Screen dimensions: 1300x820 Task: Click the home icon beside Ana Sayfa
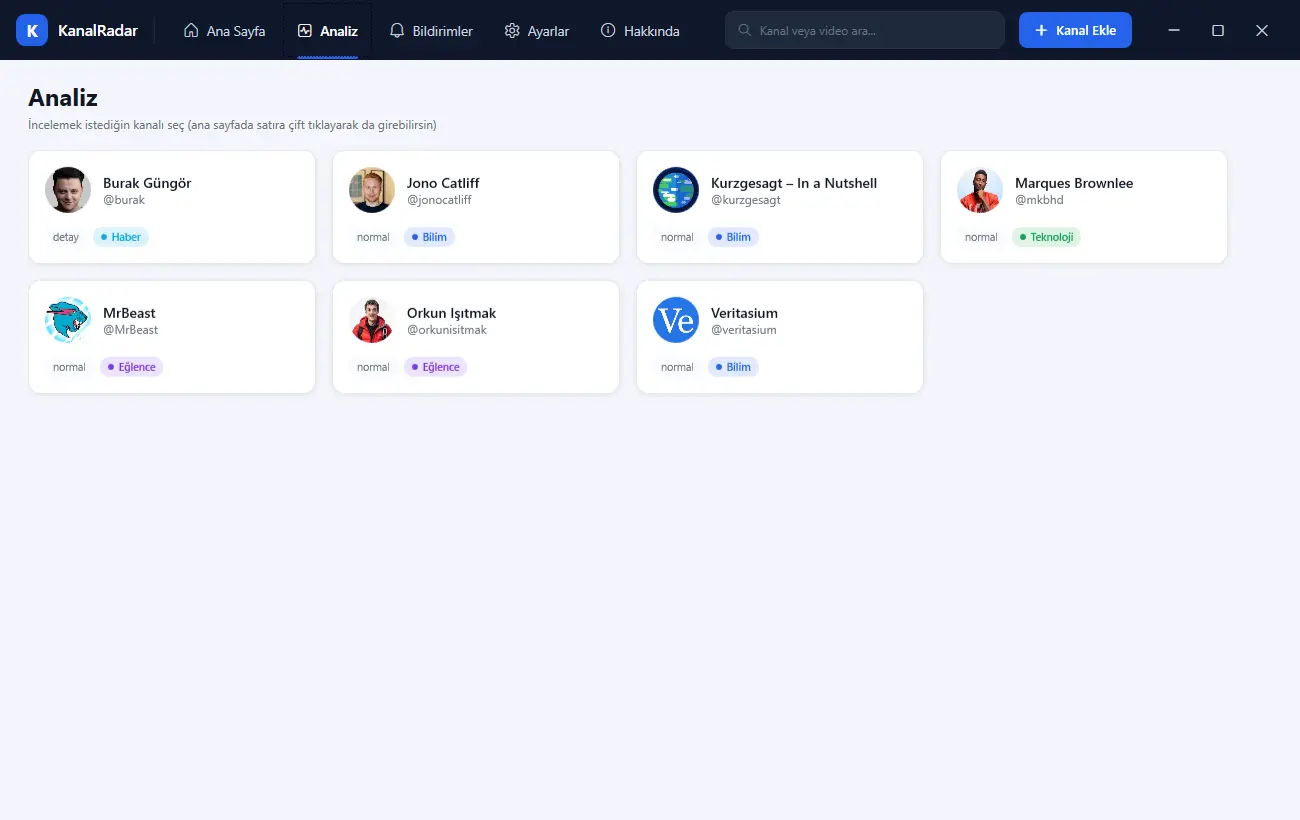(191, 31)
